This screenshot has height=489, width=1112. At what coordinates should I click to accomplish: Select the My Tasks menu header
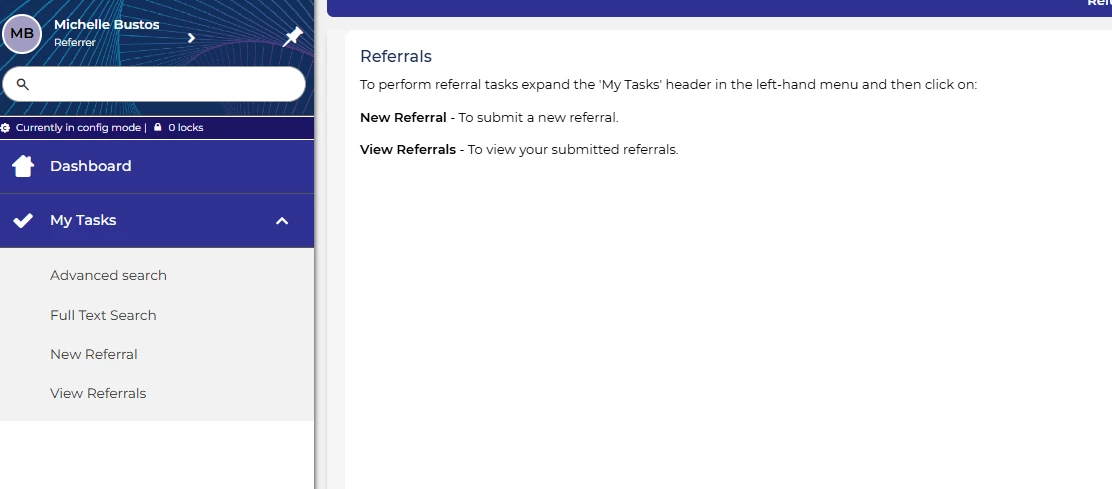click(84, 220)
